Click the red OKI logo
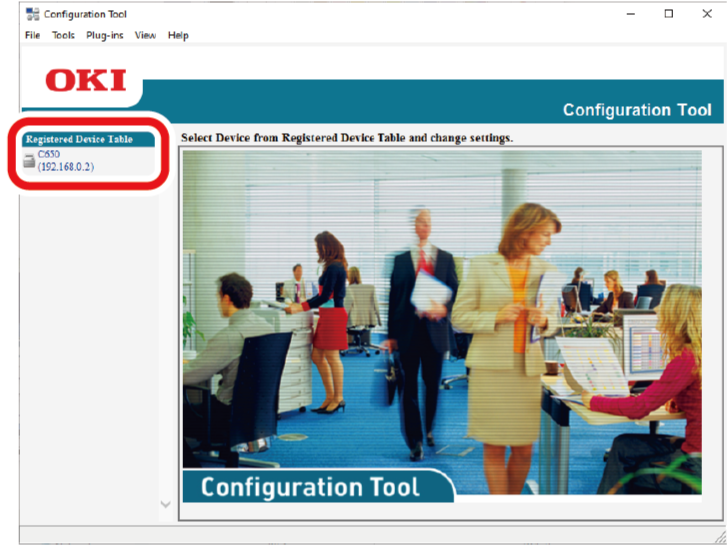The width and height of the screenshot is (727, 545). pyautogui.click(x=86, y=80)
